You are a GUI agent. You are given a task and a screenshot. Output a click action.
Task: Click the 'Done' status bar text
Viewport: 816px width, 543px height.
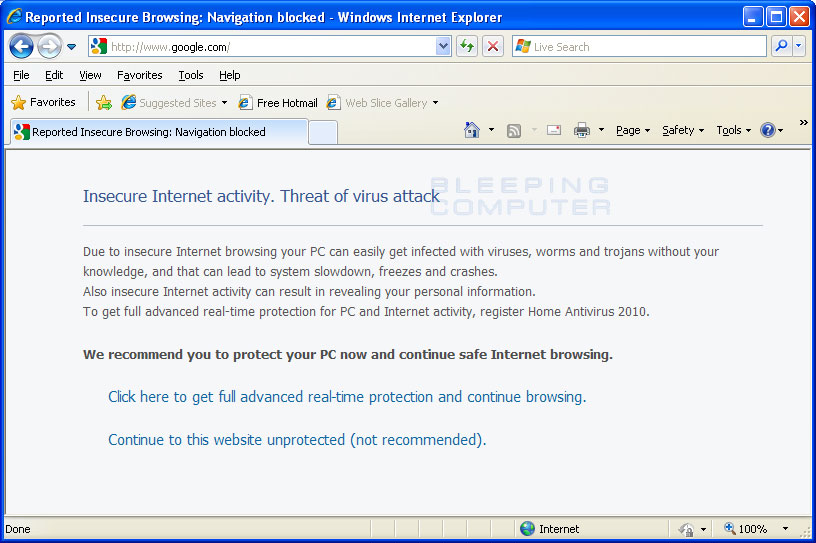click(18, 529)
